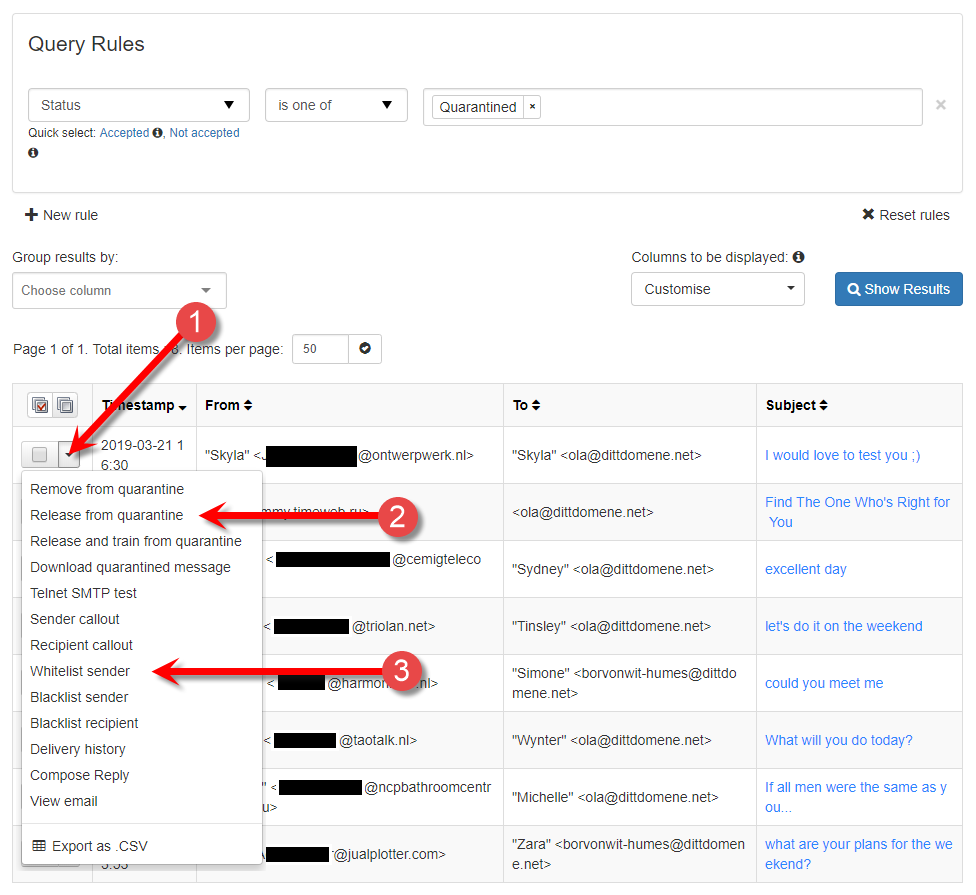Select Delivery history
976x895 pixels.
pos(78,750)
